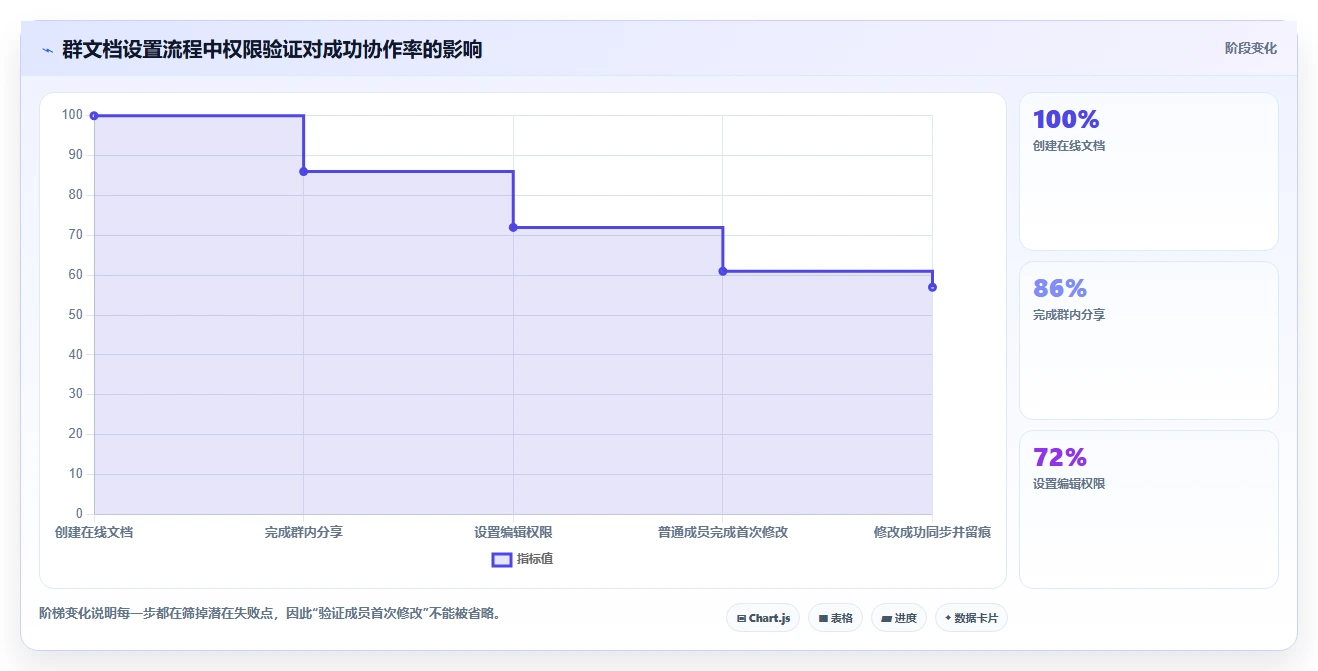This screenshot has height=671, width=1318.
Task: Click the 阶段变化 label in header
Action: (1251, 48)
